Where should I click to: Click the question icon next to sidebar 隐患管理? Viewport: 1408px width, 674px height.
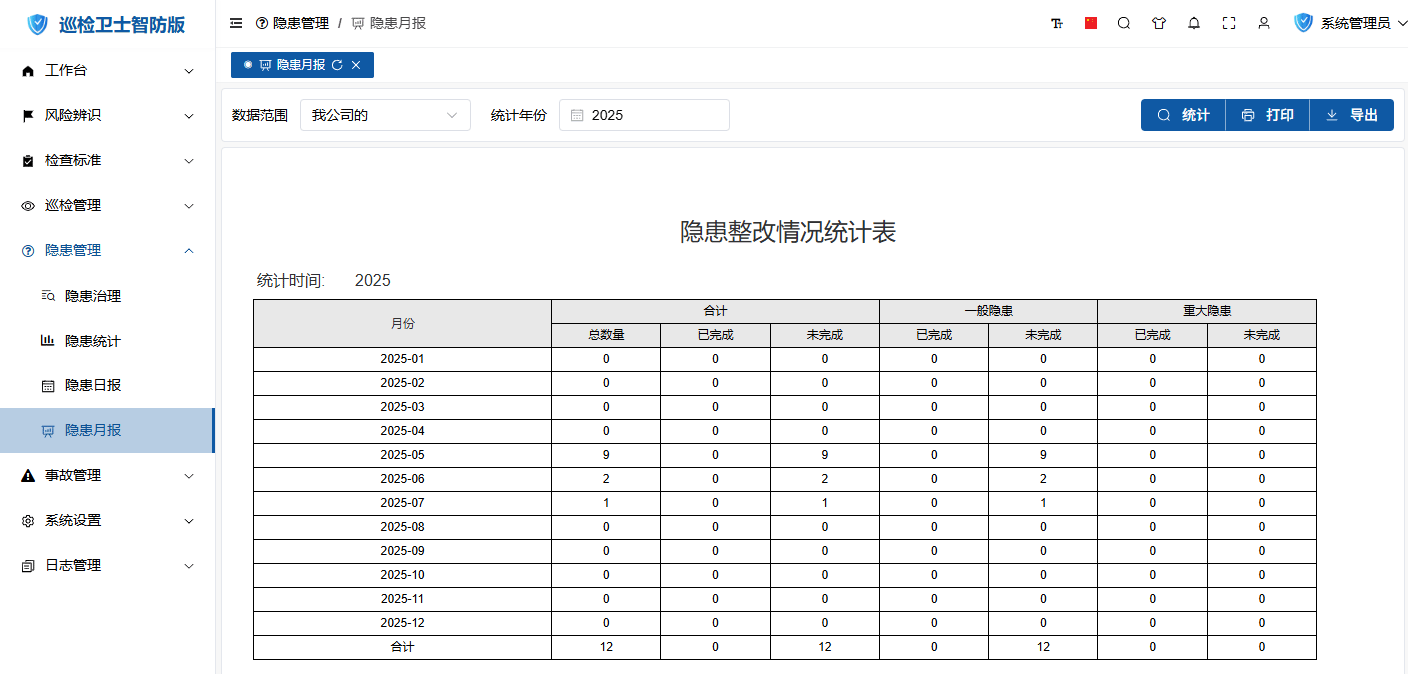(28, 251)
